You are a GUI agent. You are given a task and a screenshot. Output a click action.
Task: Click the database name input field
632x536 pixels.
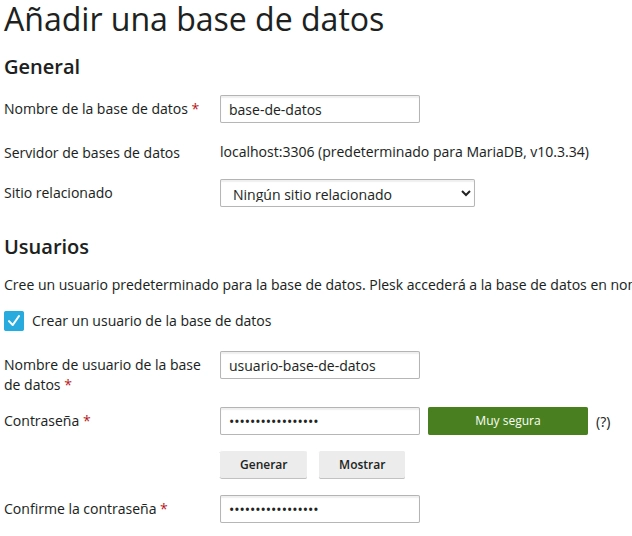click(320, 109)
